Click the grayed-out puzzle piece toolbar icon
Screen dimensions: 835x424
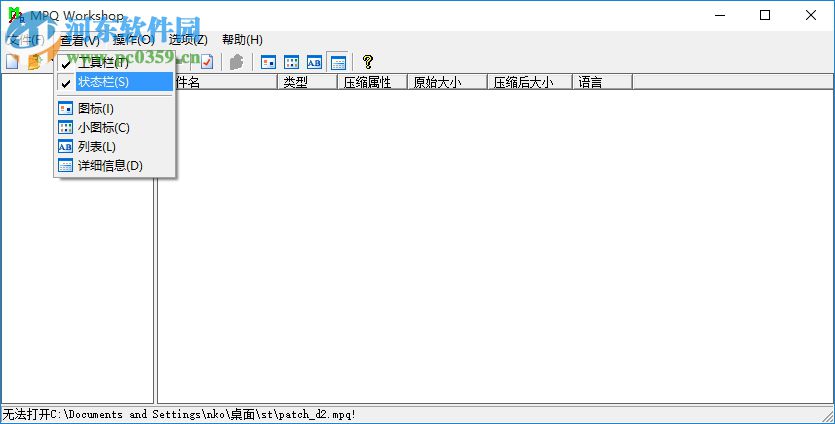pos(236,62)
